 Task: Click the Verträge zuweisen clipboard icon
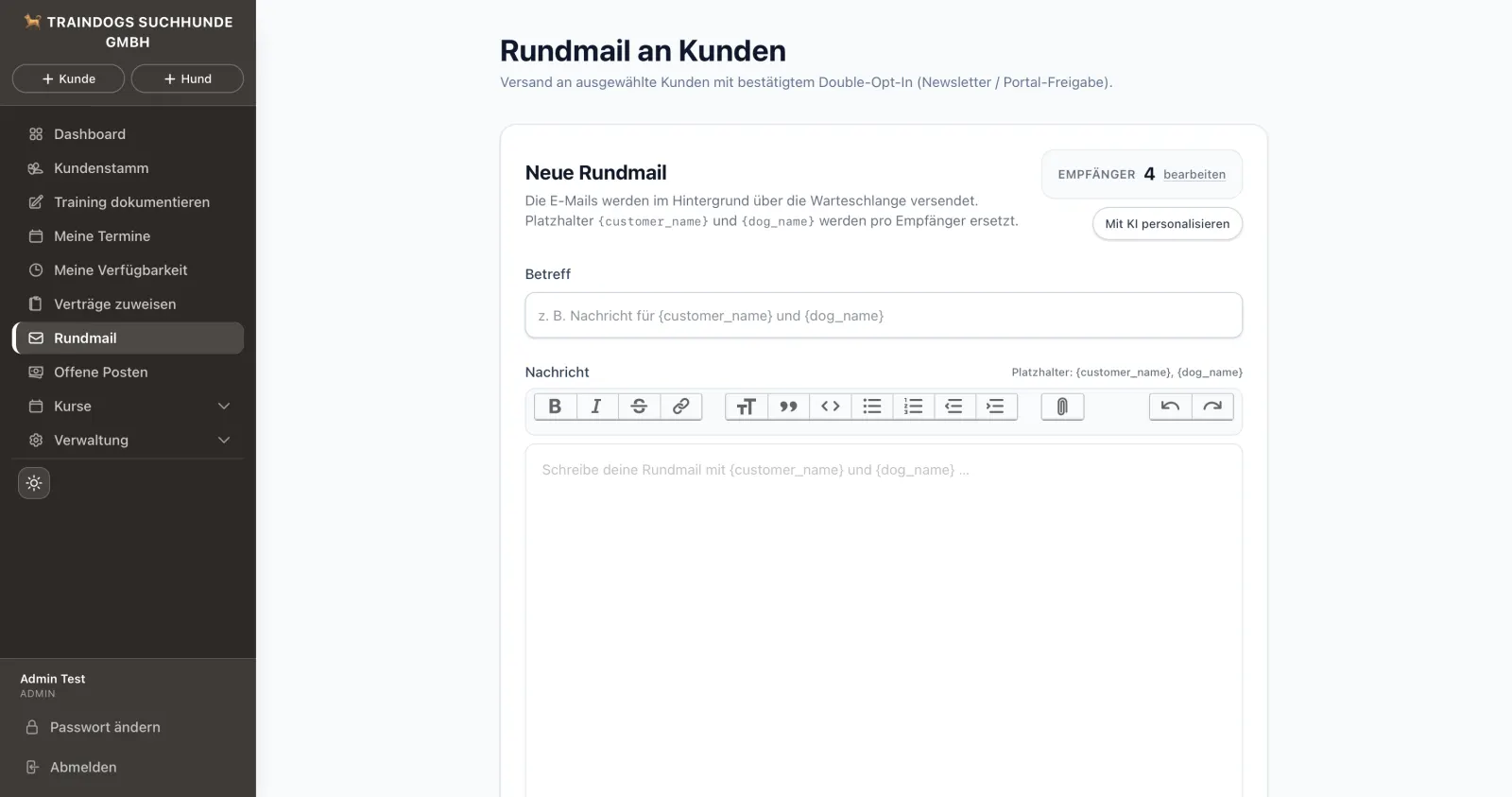coord(36,304)
